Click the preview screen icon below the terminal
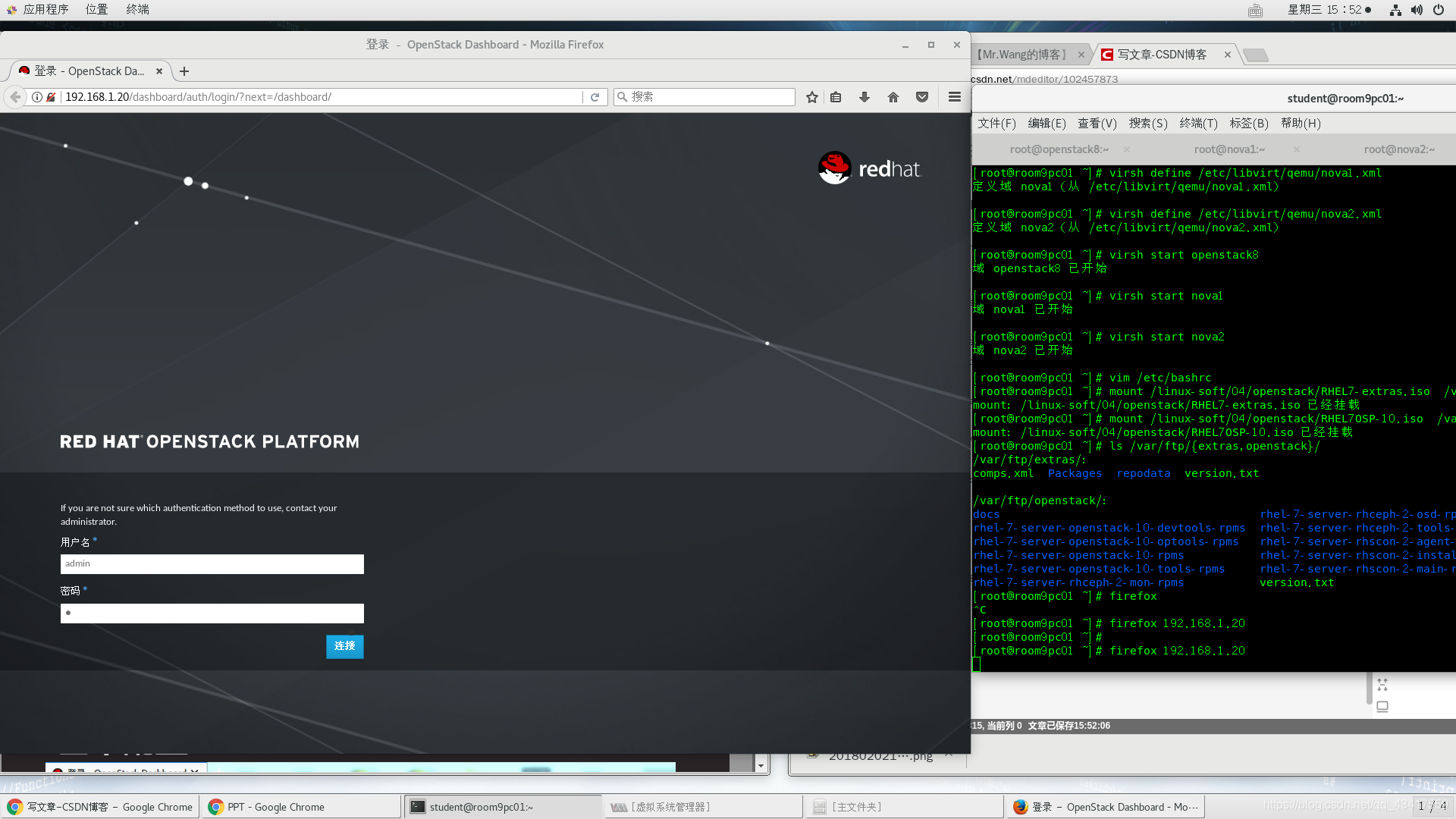The width and height of the screenshot is (1456, 819). 1382,707
